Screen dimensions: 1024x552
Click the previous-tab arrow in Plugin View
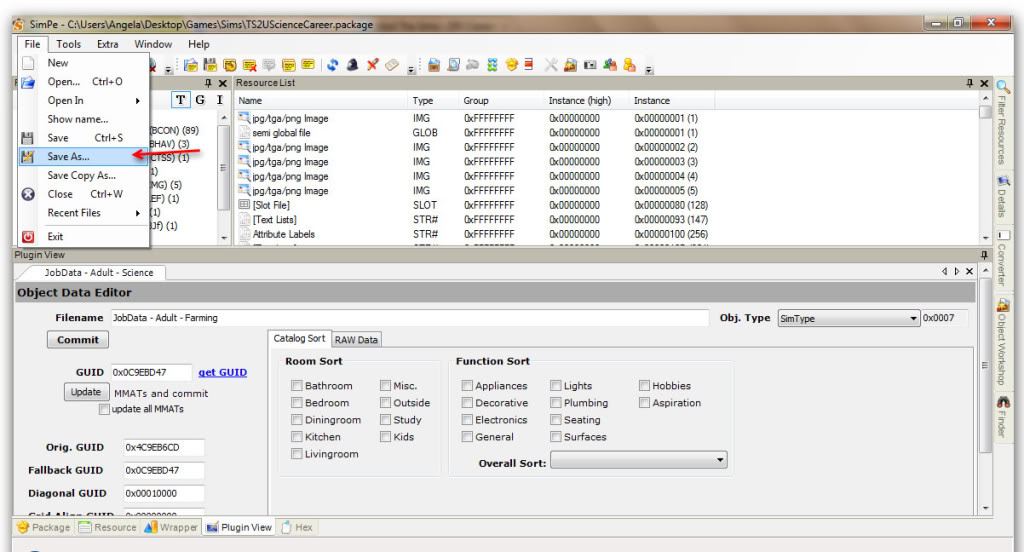[x=944, y=271]
